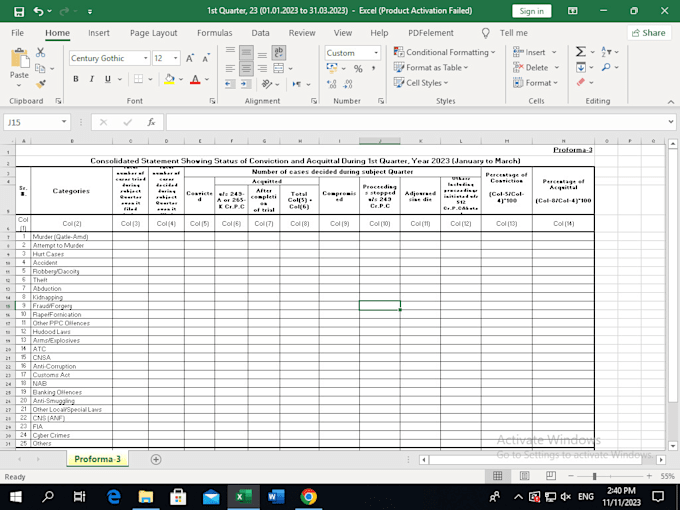Click the Format cells button
Screen dimensions: 680x510
536,82
